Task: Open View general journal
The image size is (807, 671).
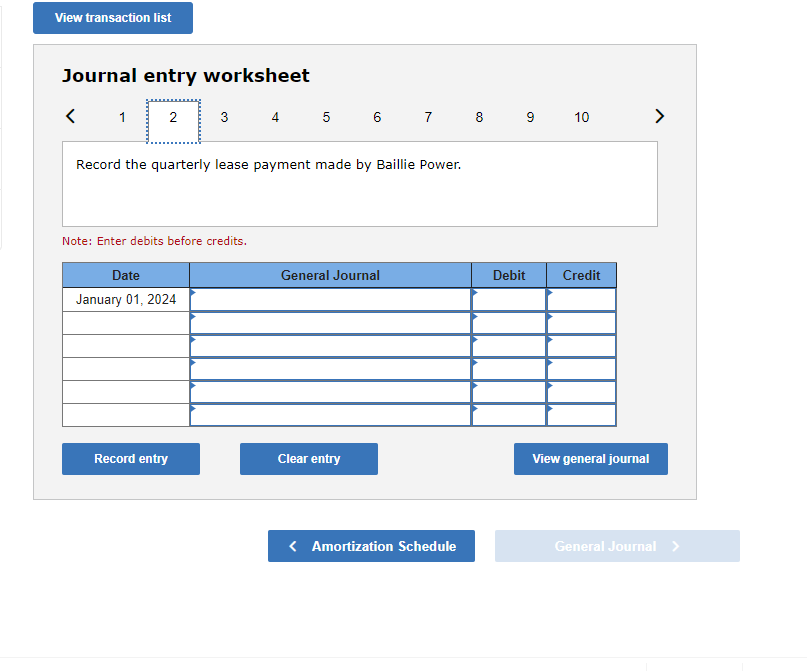Action: pos(590,458)
